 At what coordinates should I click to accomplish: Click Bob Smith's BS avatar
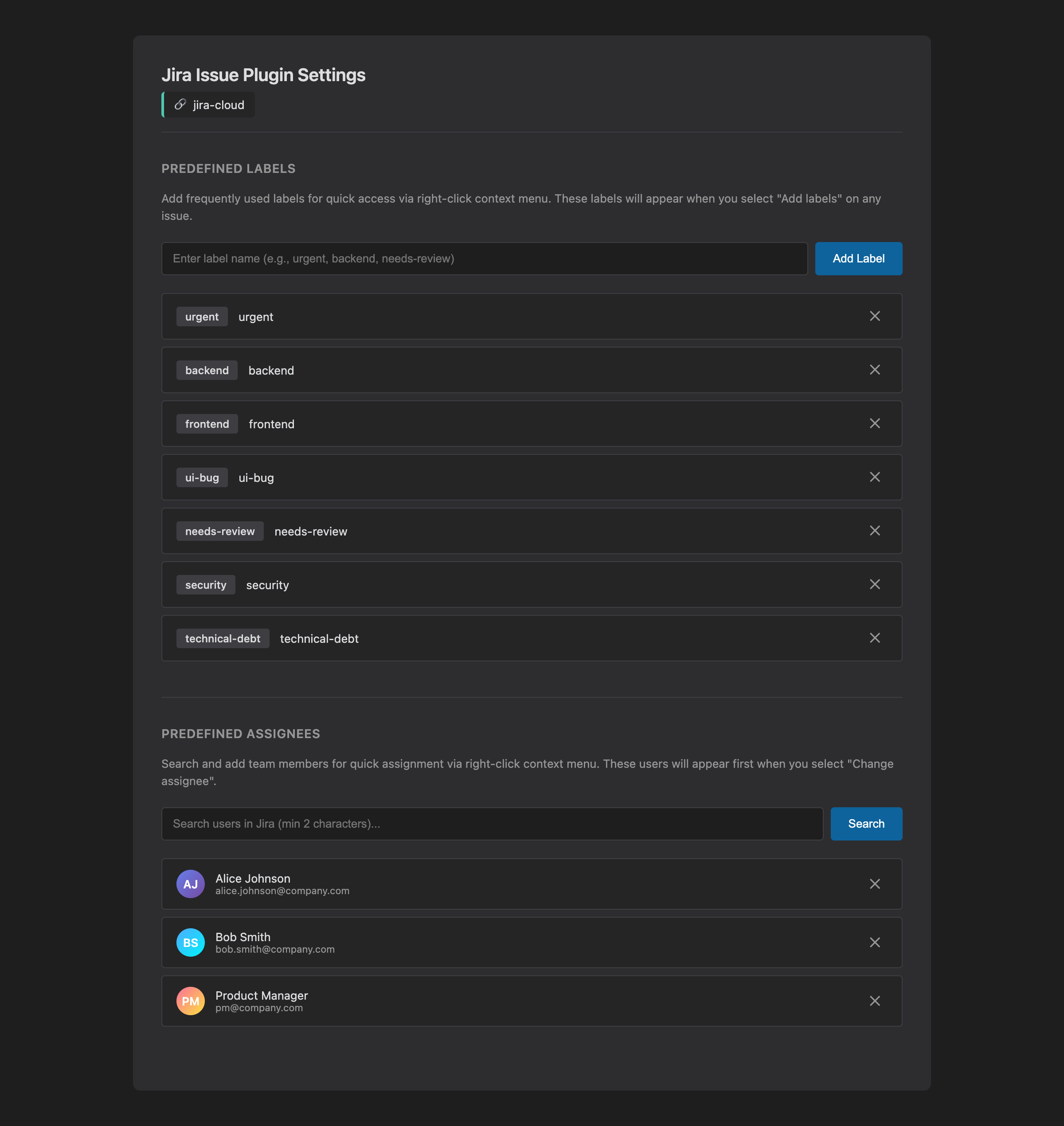[191, 942]
